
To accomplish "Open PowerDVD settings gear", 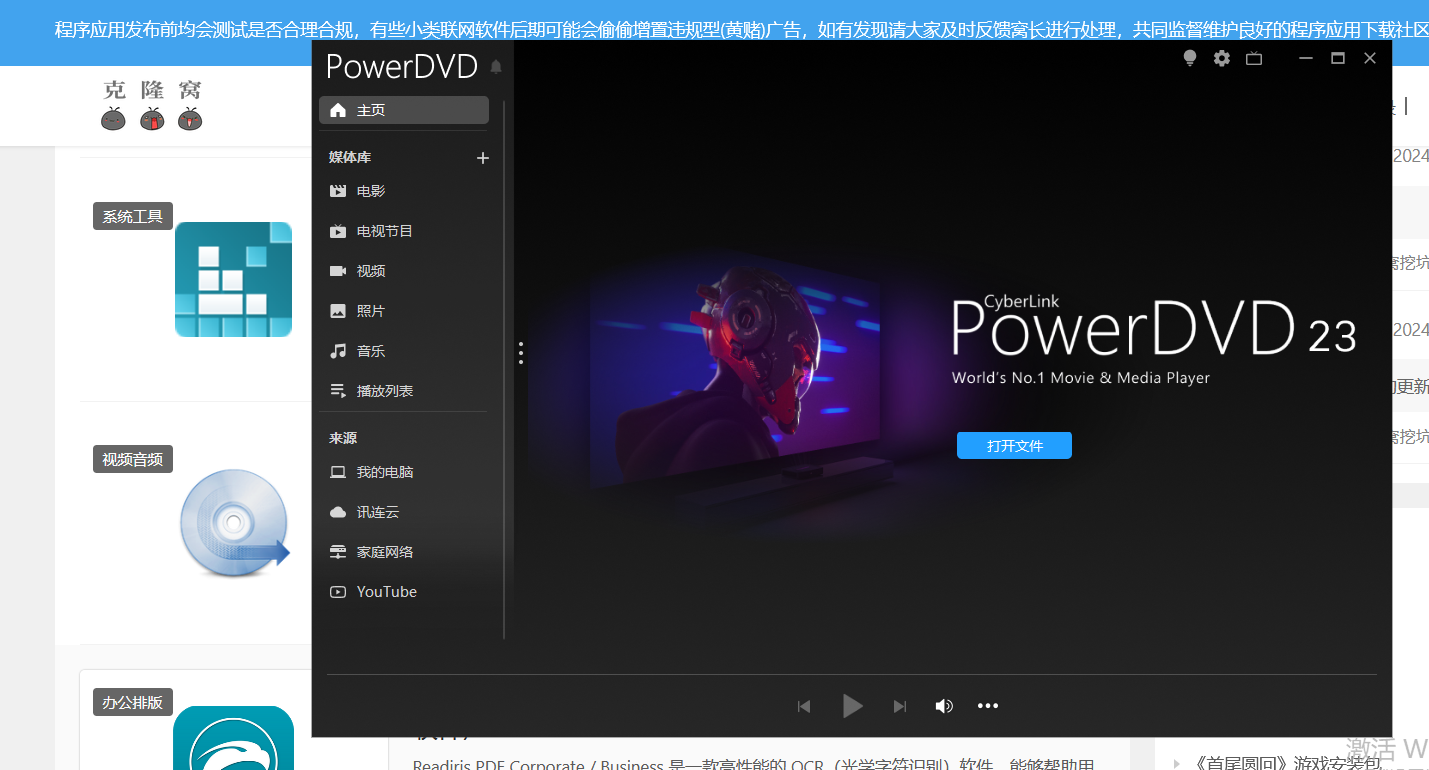I will [1222, 58].
